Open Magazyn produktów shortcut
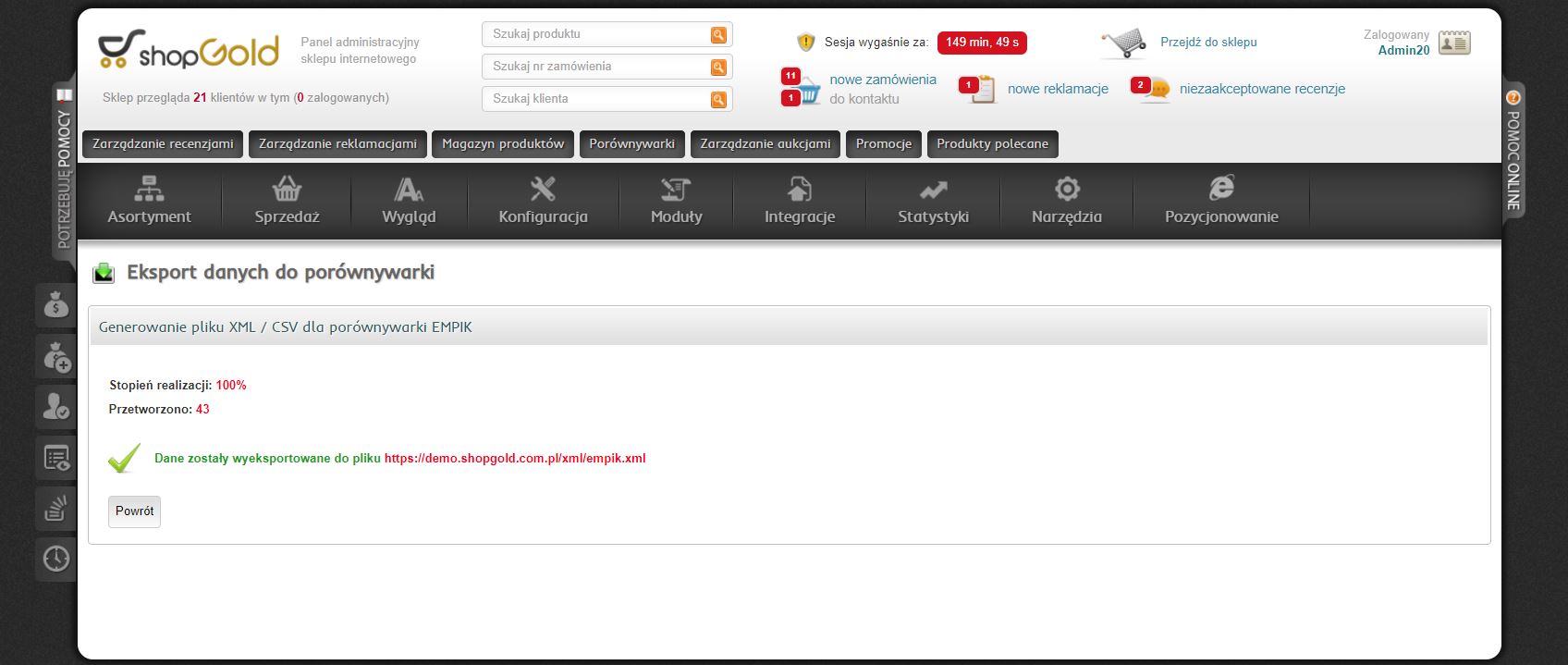The image size is (1568, 665). coord(503,144)
